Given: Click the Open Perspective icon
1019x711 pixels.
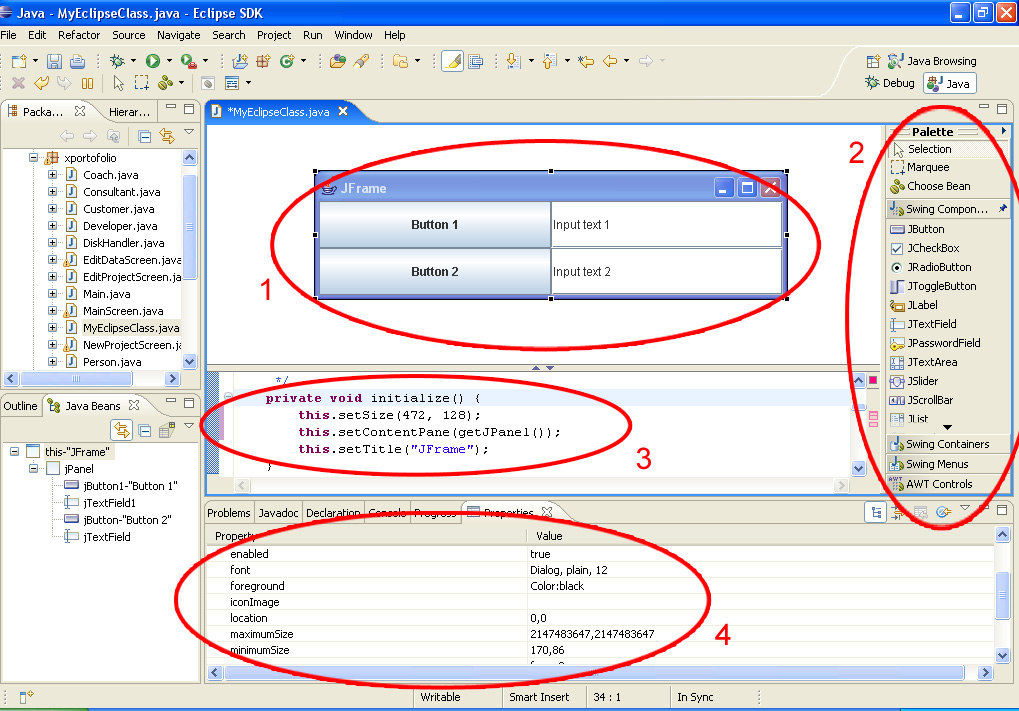Looking at the screenshot, I should pos(873,61).
